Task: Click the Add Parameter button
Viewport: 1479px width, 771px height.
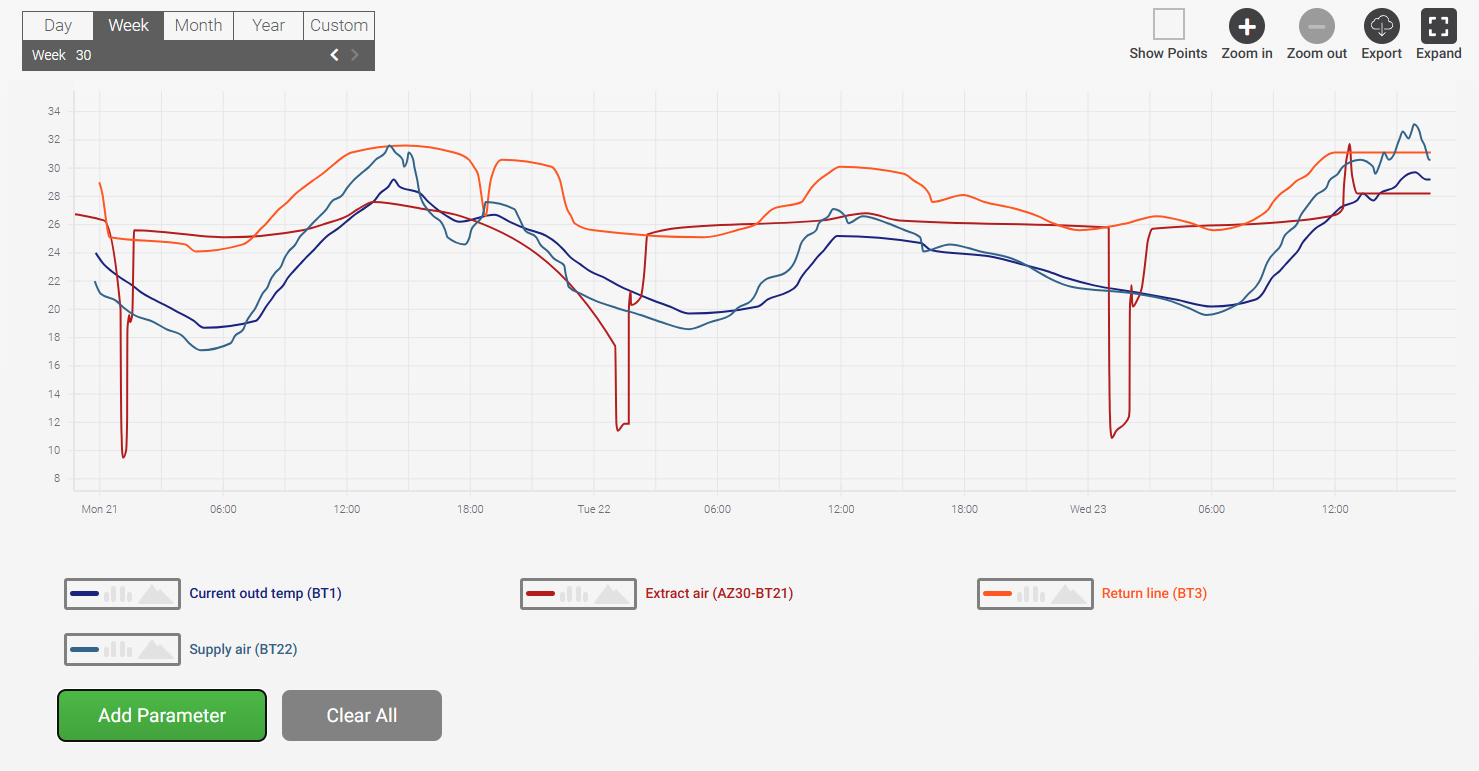Action: tap(162, 715)
